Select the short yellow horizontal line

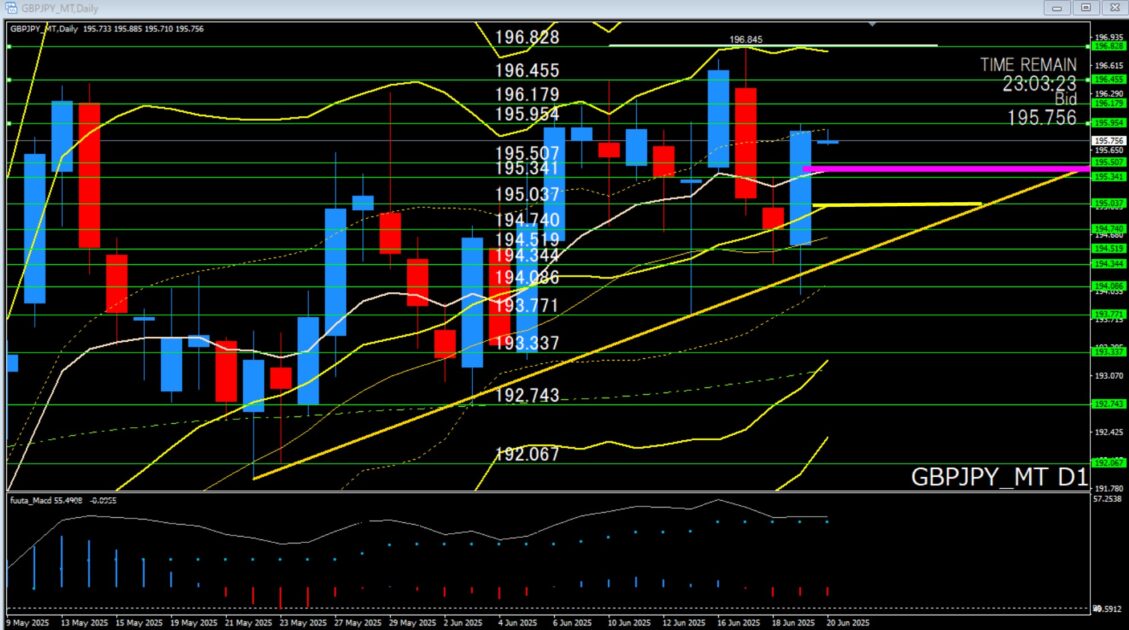900,204
